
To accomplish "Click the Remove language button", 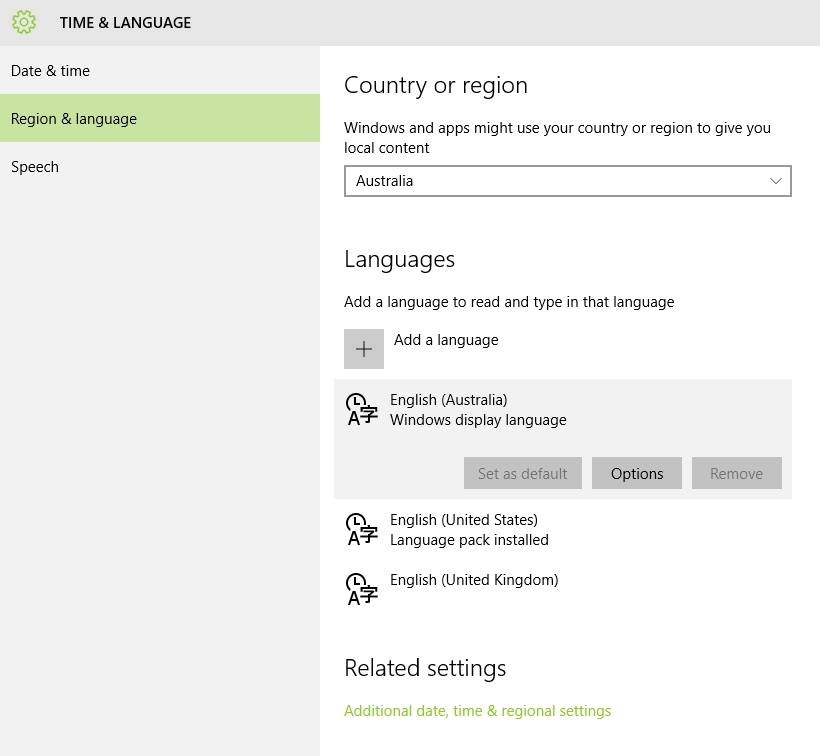I will click(736, 473).
